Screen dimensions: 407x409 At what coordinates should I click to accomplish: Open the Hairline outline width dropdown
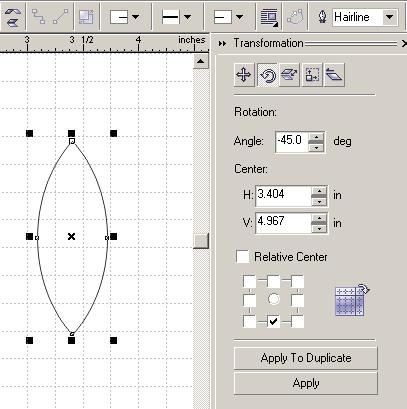(389, 17)
